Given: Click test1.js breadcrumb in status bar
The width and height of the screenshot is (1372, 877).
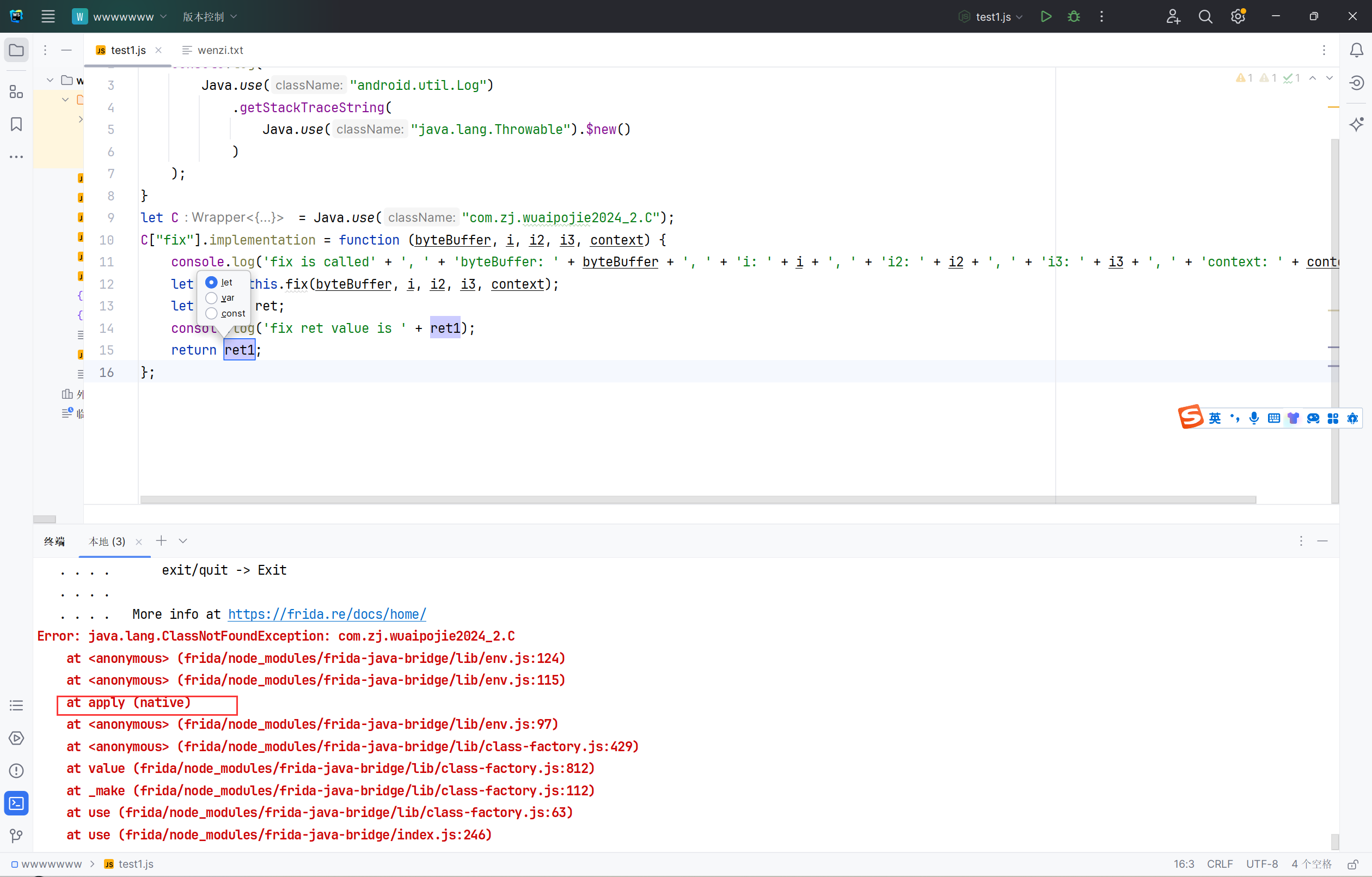Looking at the screenshot, I should 129,864.
